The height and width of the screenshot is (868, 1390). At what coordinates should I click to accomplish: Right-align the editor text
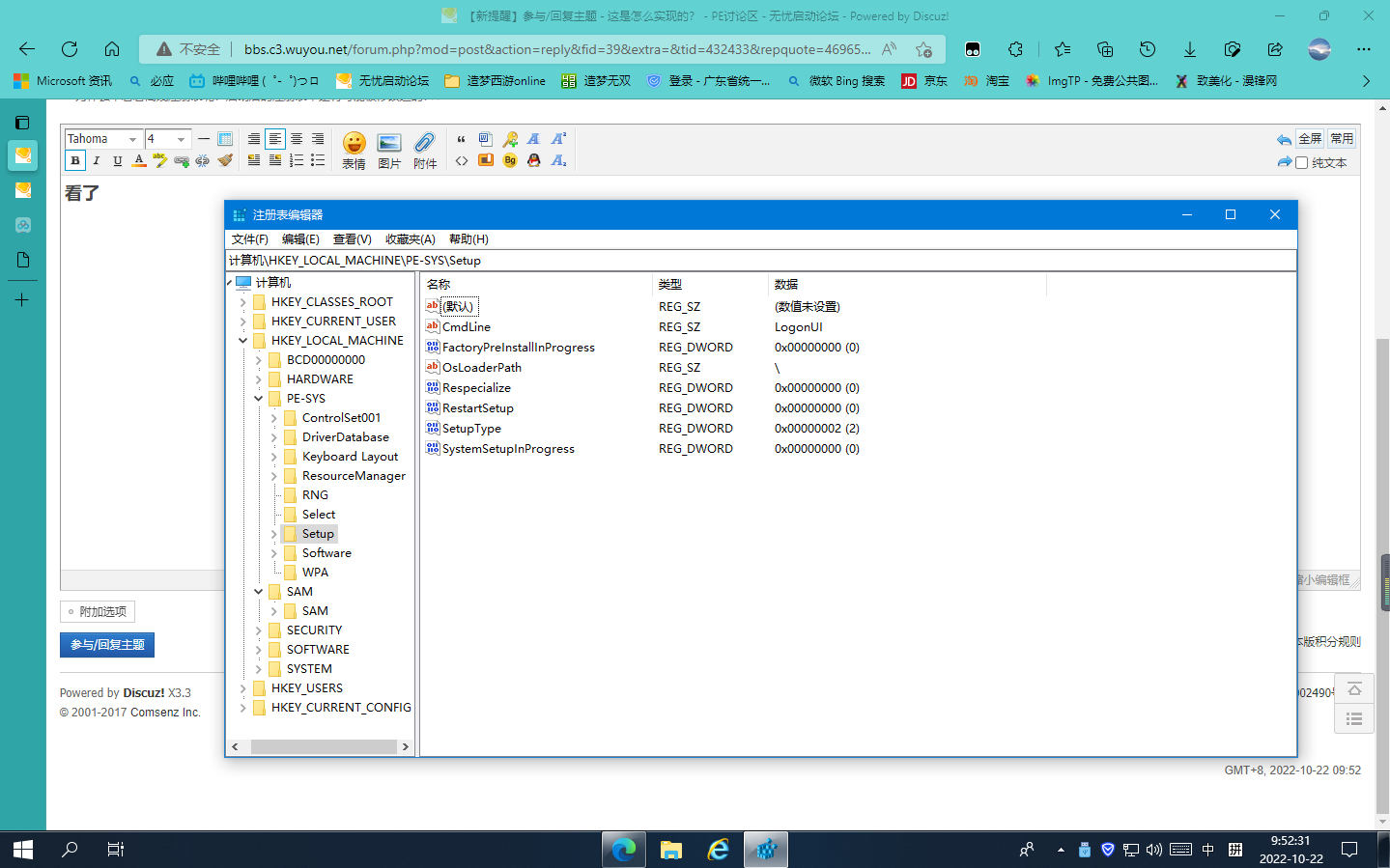318,139
